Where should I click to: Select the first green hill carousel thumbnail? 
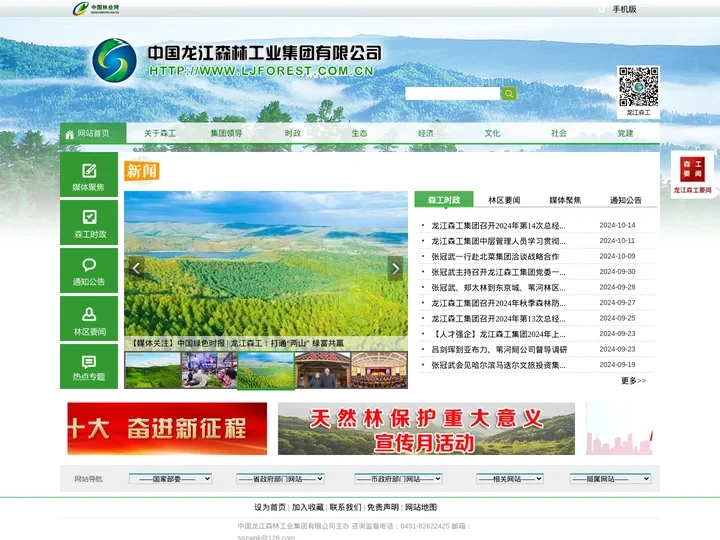[x=152, y=370]
